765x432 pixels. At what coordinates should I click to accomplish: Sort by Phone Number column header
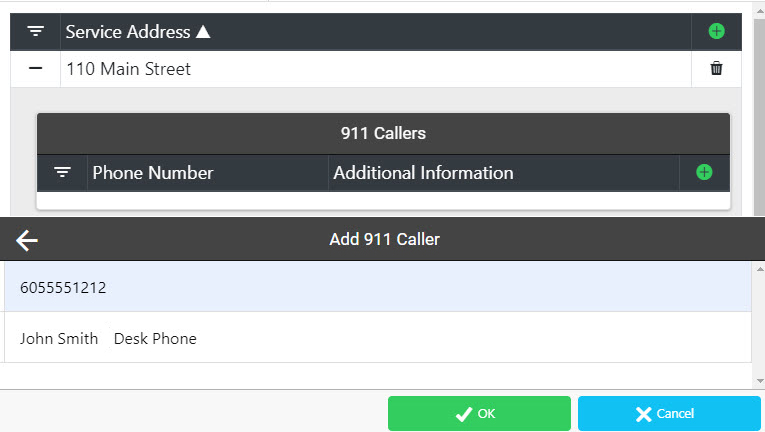click(153, 173)
